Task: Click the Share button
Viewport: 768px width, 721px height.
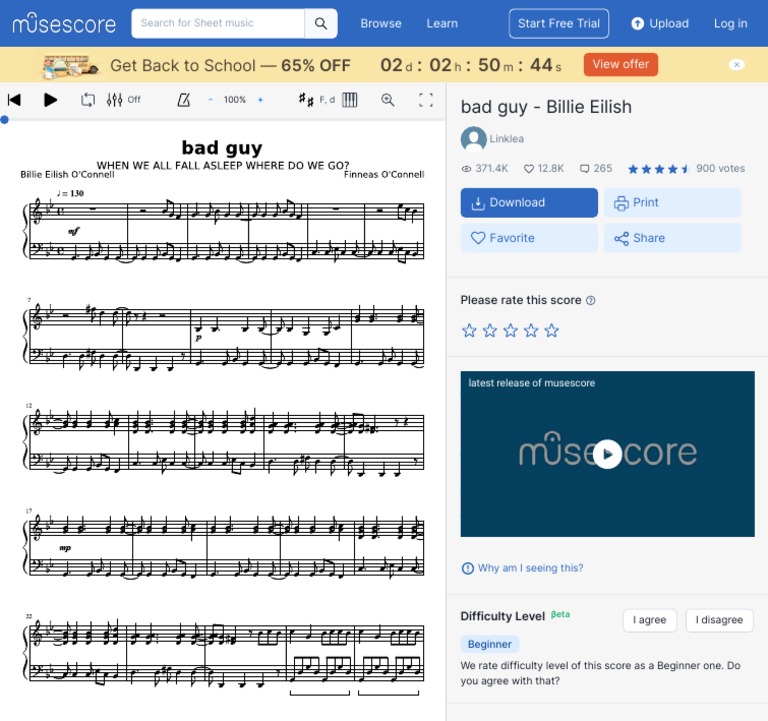Action: point(672,238)
